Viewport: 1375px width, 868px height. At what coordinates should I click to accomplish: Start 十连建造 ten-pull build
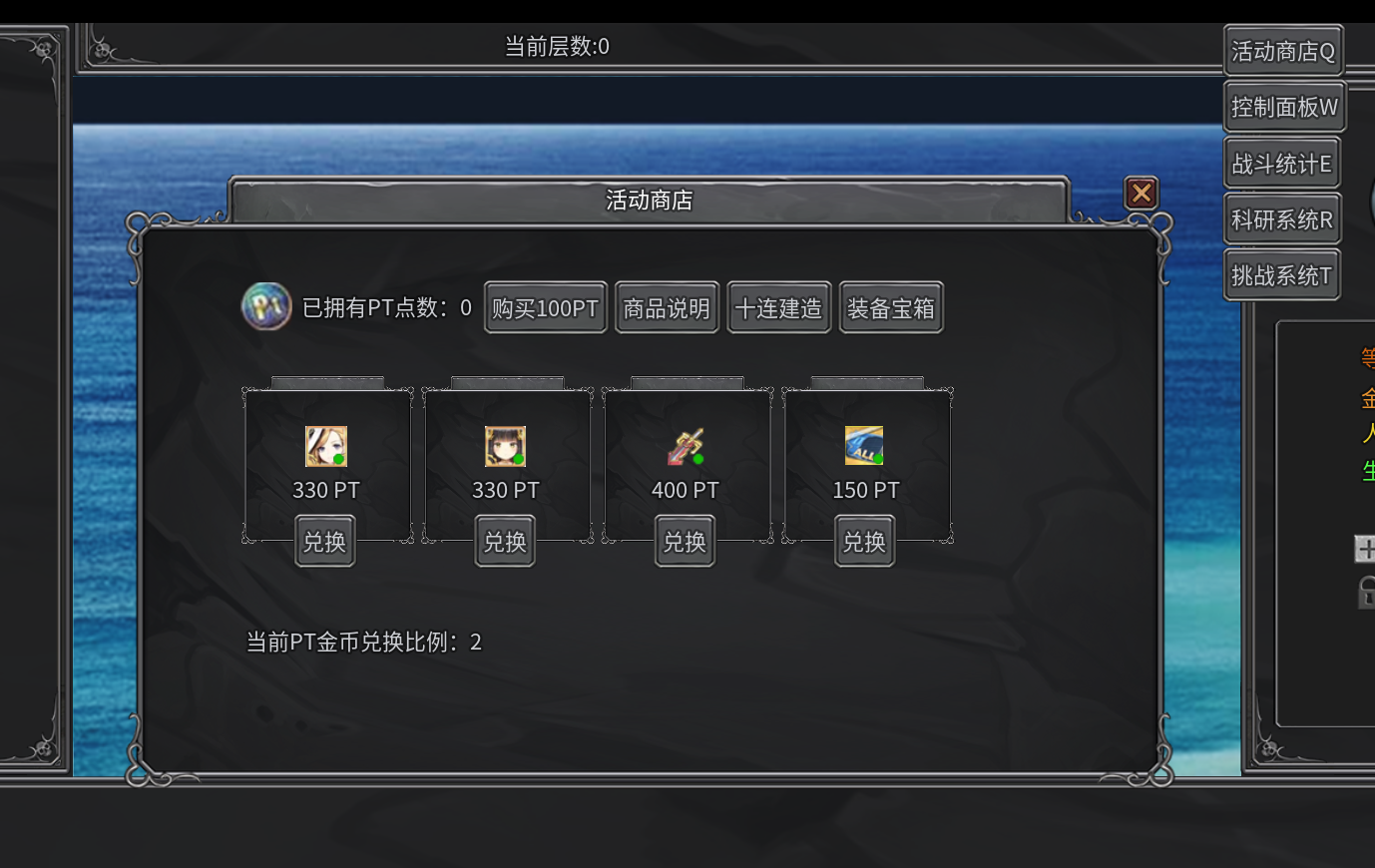778,307
